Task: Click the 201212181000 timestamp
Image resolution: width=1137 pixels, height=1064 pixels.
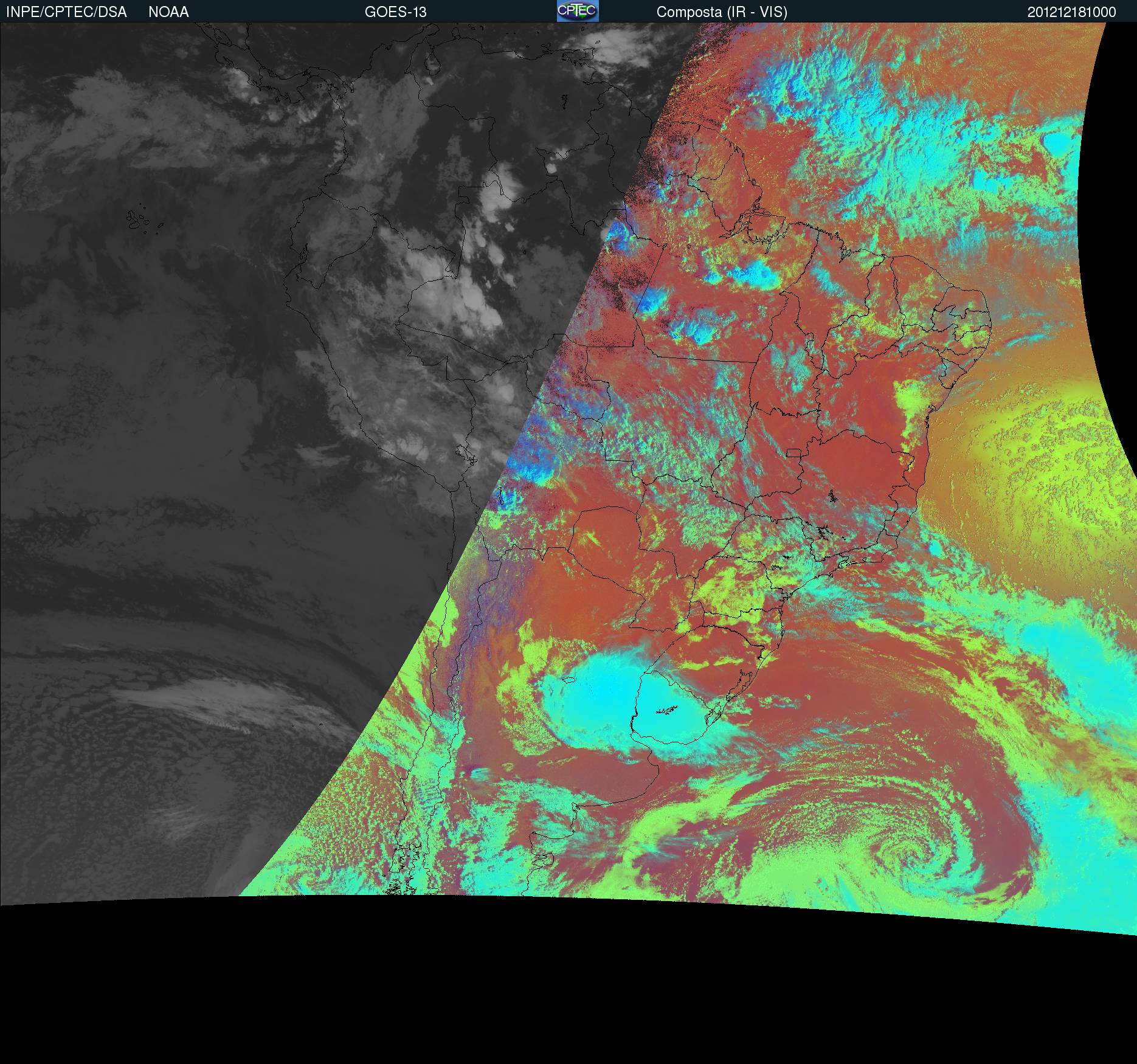Action: click(x=1072, y=12)
